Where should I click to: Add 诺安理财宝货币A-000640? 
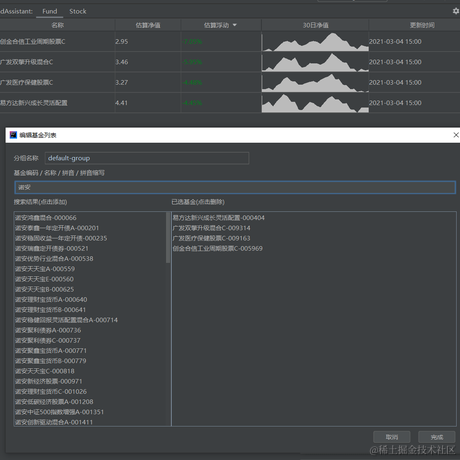[51, 300]
